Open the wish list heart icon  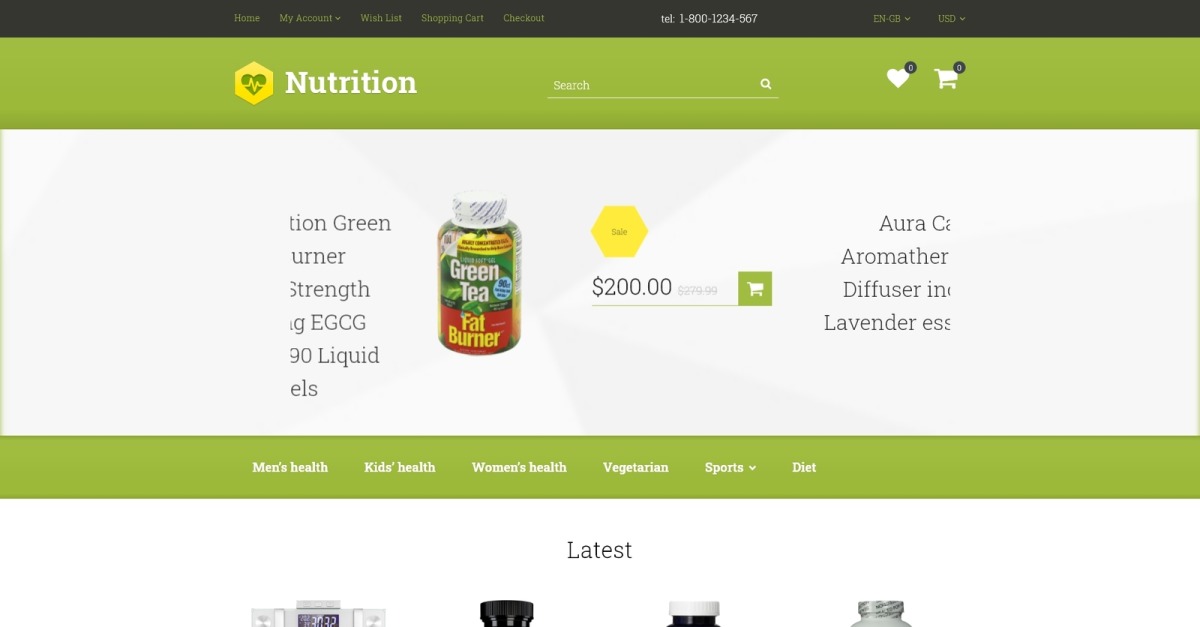(x=898, y=78)
